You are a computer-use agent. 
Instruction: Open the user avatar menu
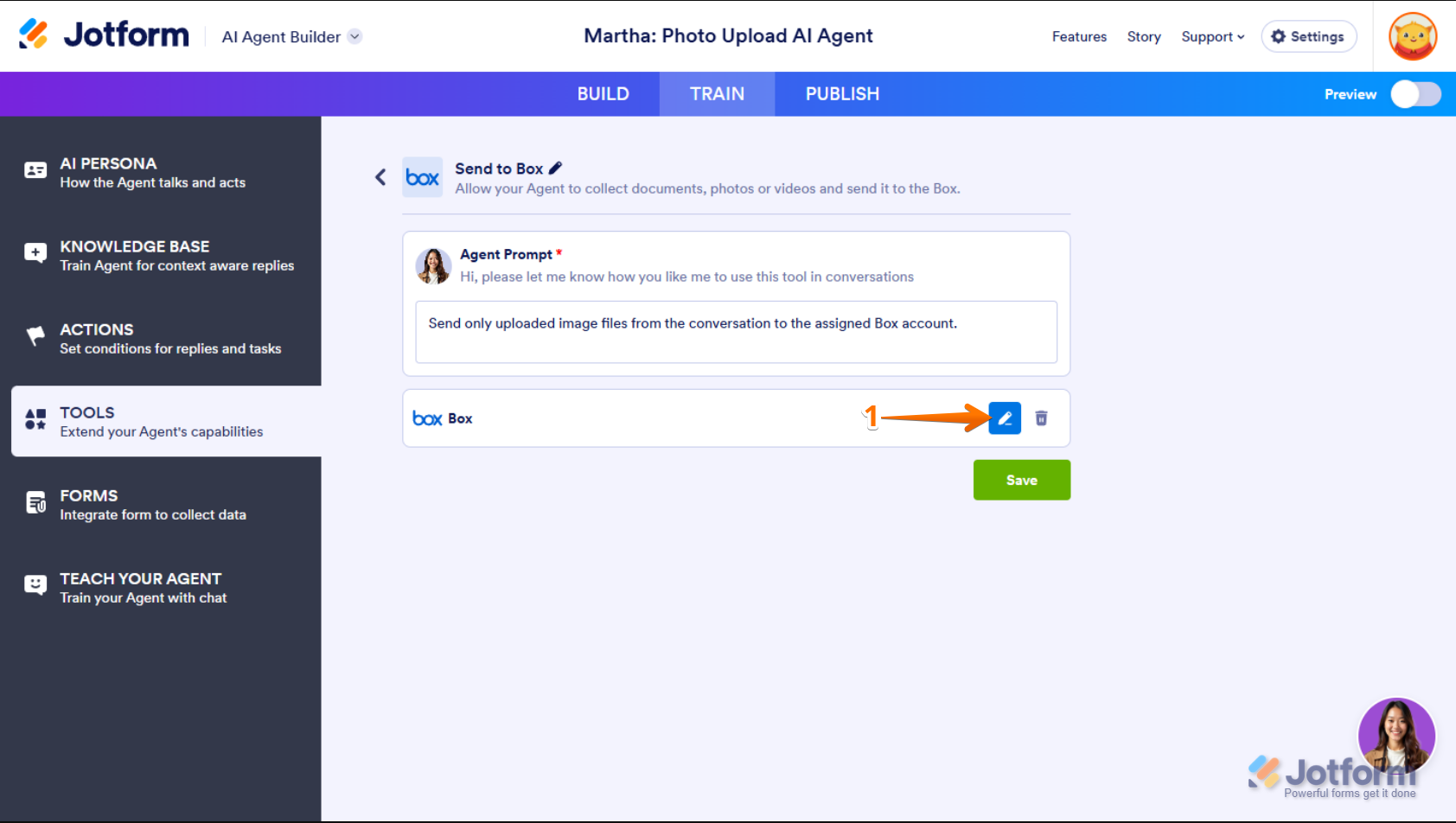(1413, 36)
